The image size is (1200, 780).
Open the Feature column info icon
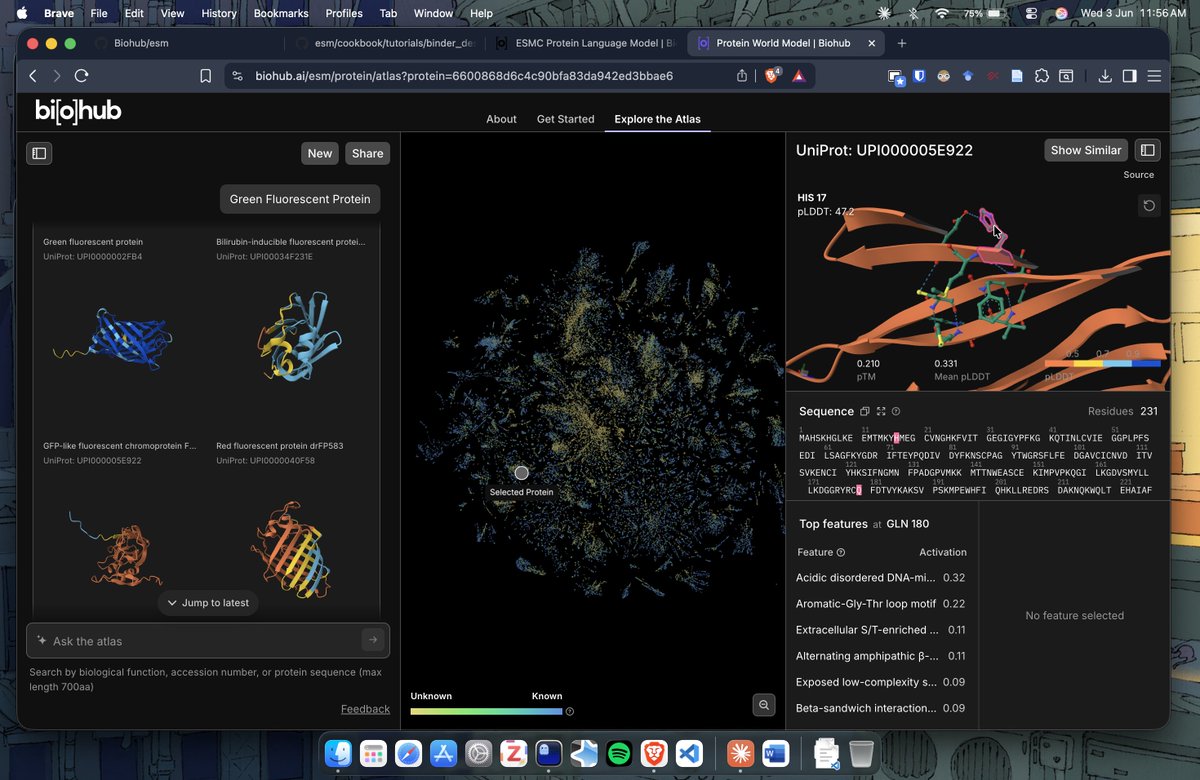point(840,552)
